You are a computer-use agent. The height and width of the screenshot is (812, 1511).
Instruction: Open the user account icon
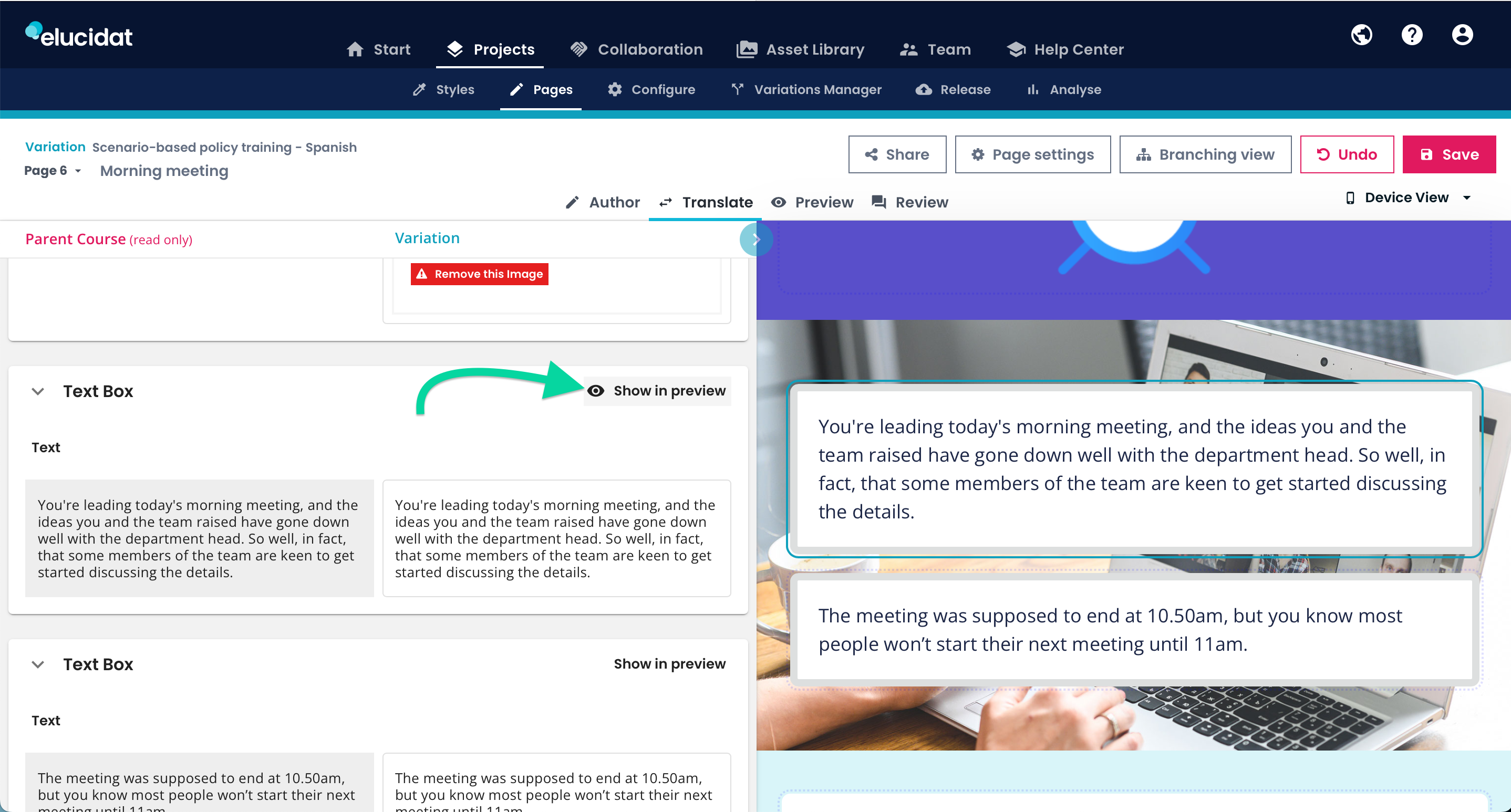1462,35
